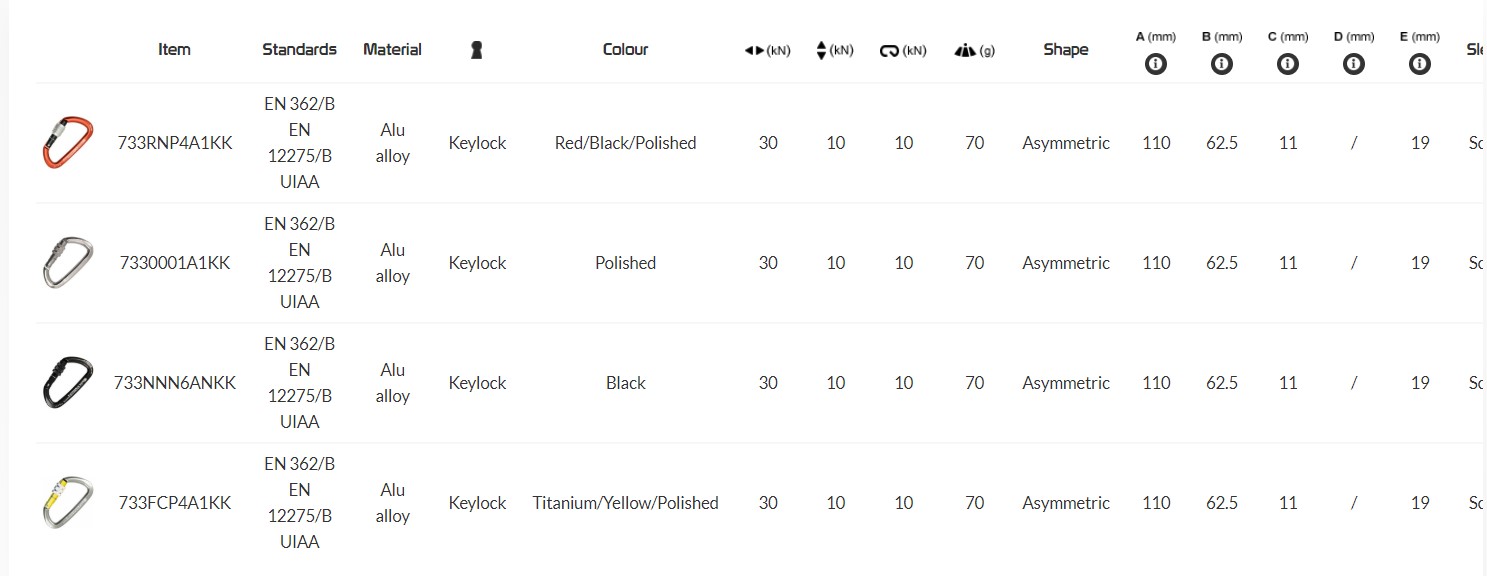The width and height of the screenshot is (1487, 576).
Task: Select item code 733NNN6ANKK
Action: pyautogui.click(x=175, y=383)
